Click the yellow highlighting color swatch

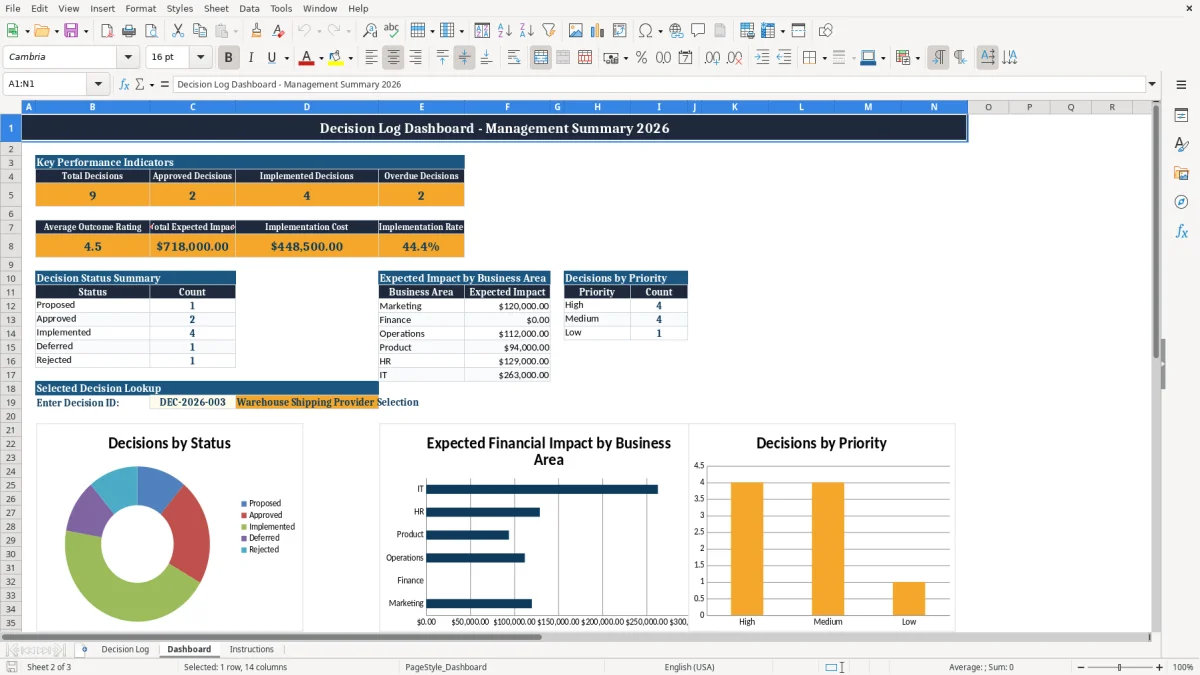pyautogui.click(x=336, y=58)
